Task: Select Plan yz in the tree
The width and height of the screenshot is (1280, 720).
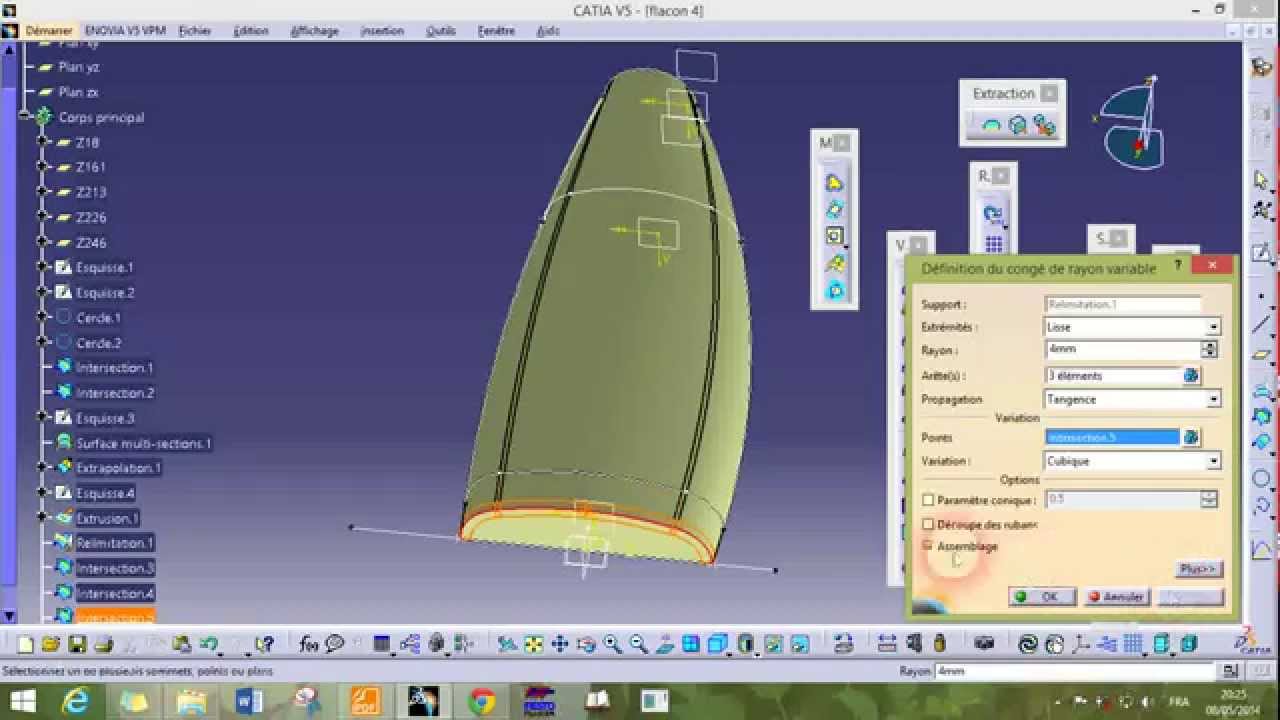Action: (78, 67)
